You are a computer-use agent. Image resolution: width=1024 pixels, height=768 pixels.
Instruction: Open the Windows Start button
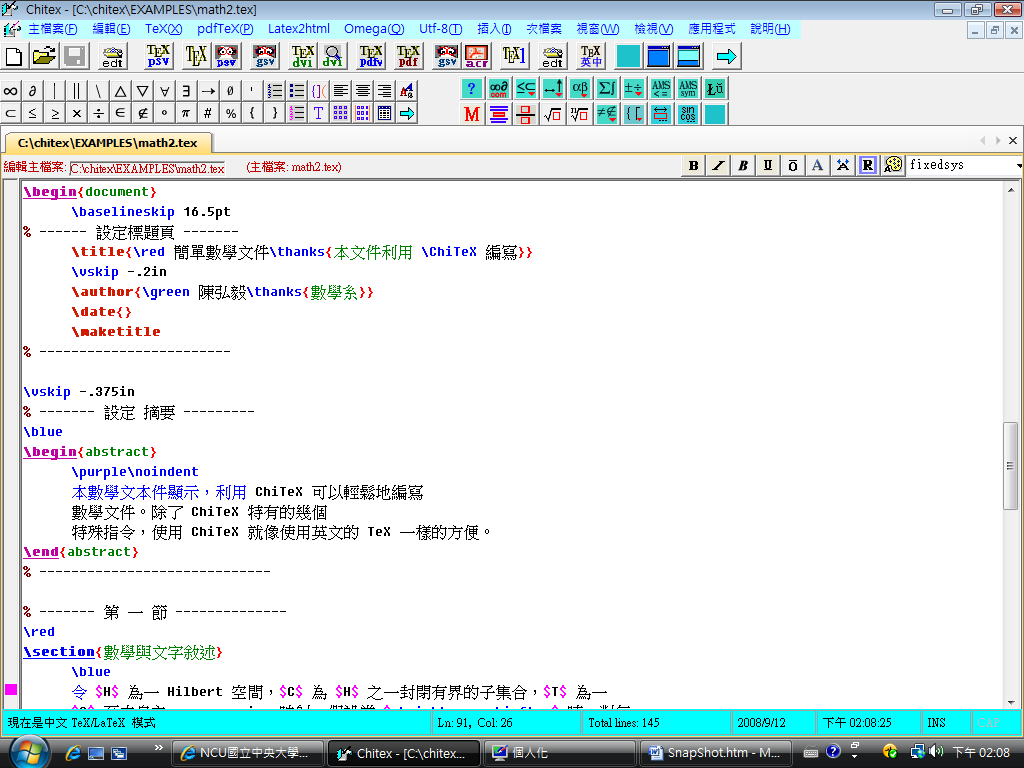[x=29, y=752]
